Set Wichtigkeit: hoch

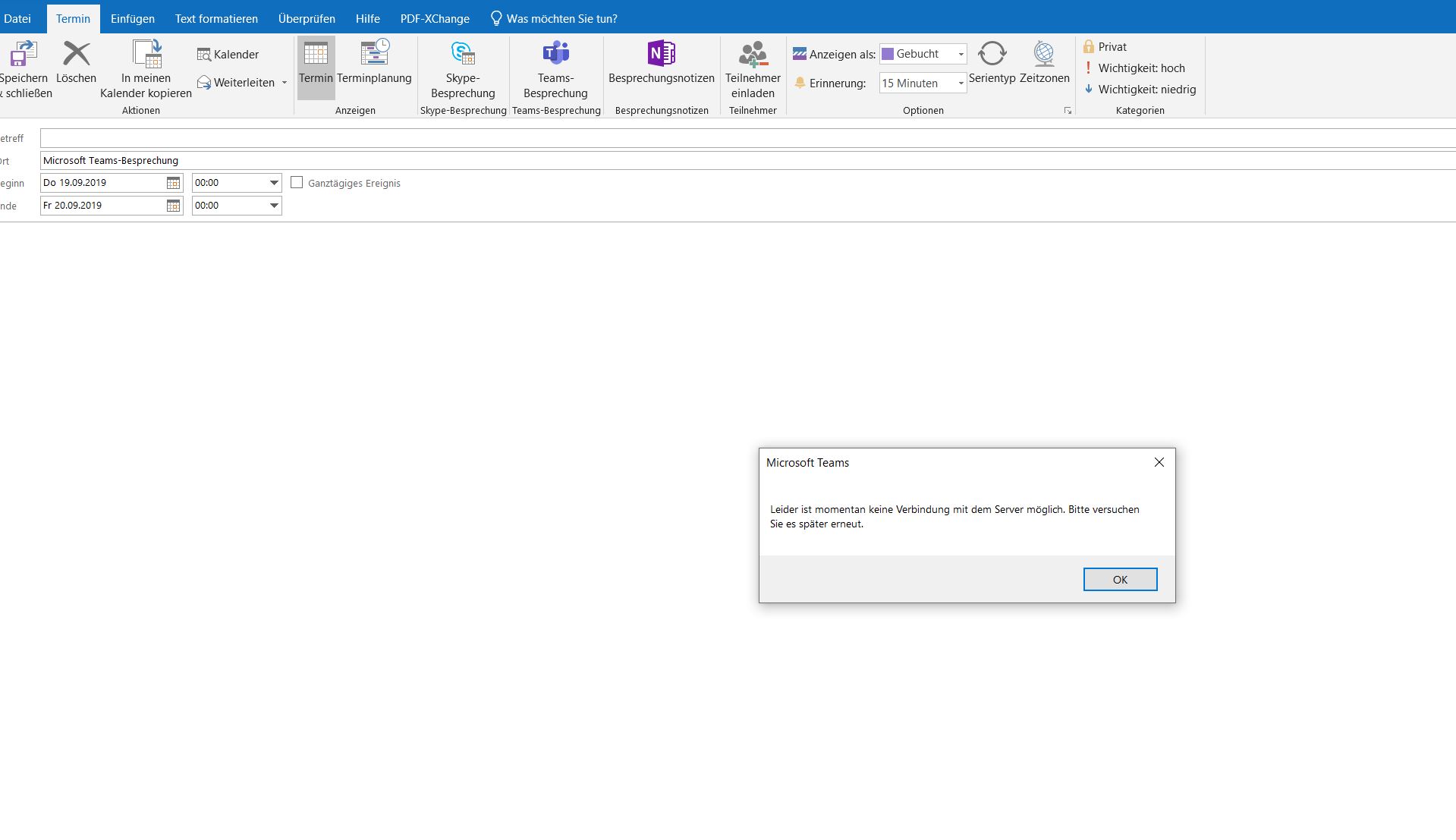(x=1134, y=68)
